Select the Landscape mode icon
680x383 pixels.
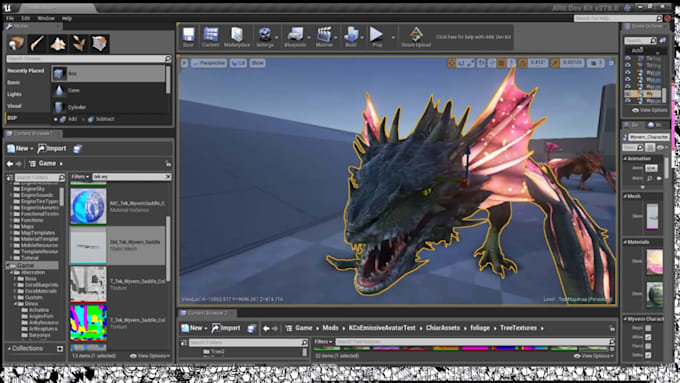(58, 43)
